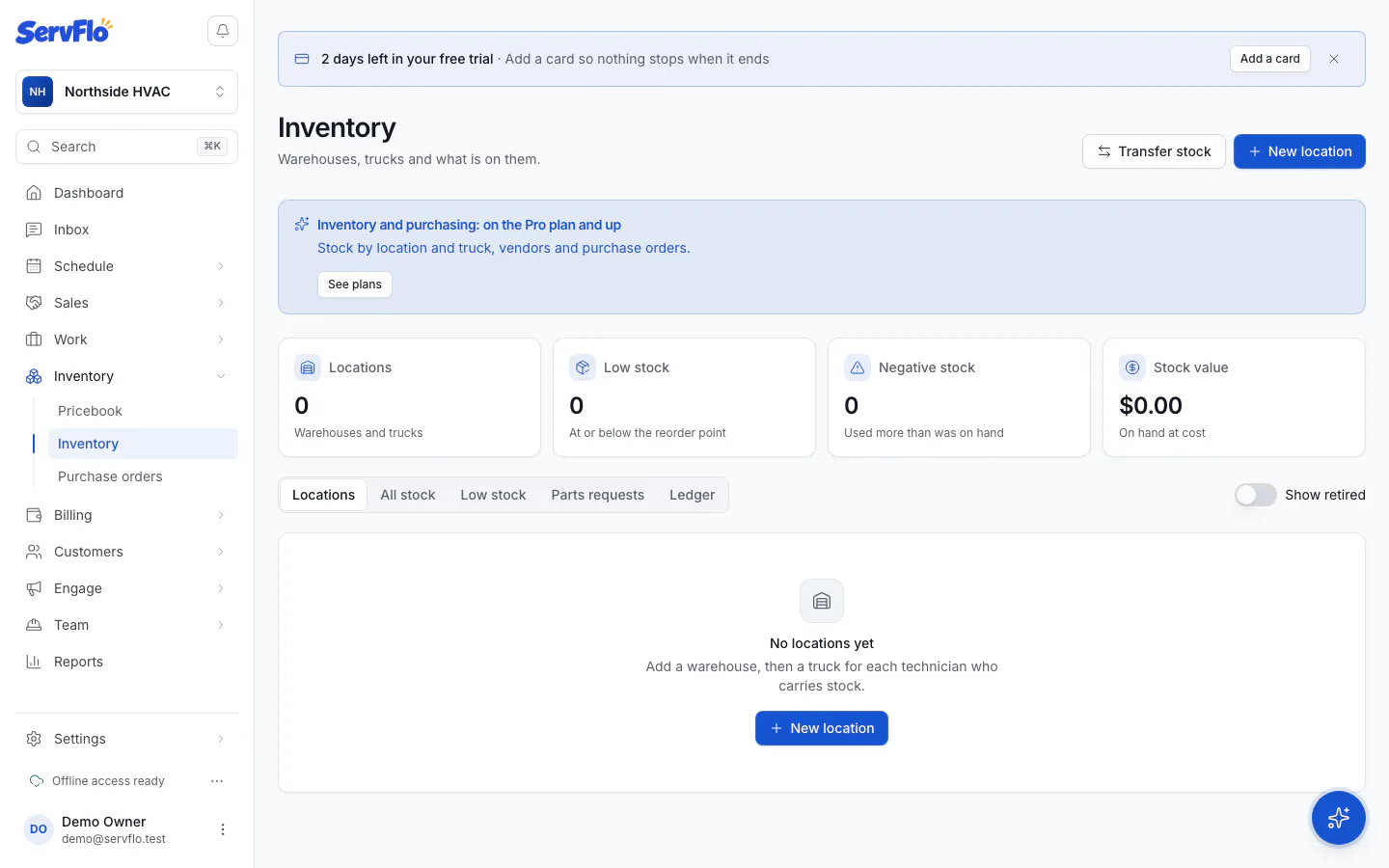The image size is (1389, 868).
Task: Open the Offline access three-dot menu
Action: point(217,781)
